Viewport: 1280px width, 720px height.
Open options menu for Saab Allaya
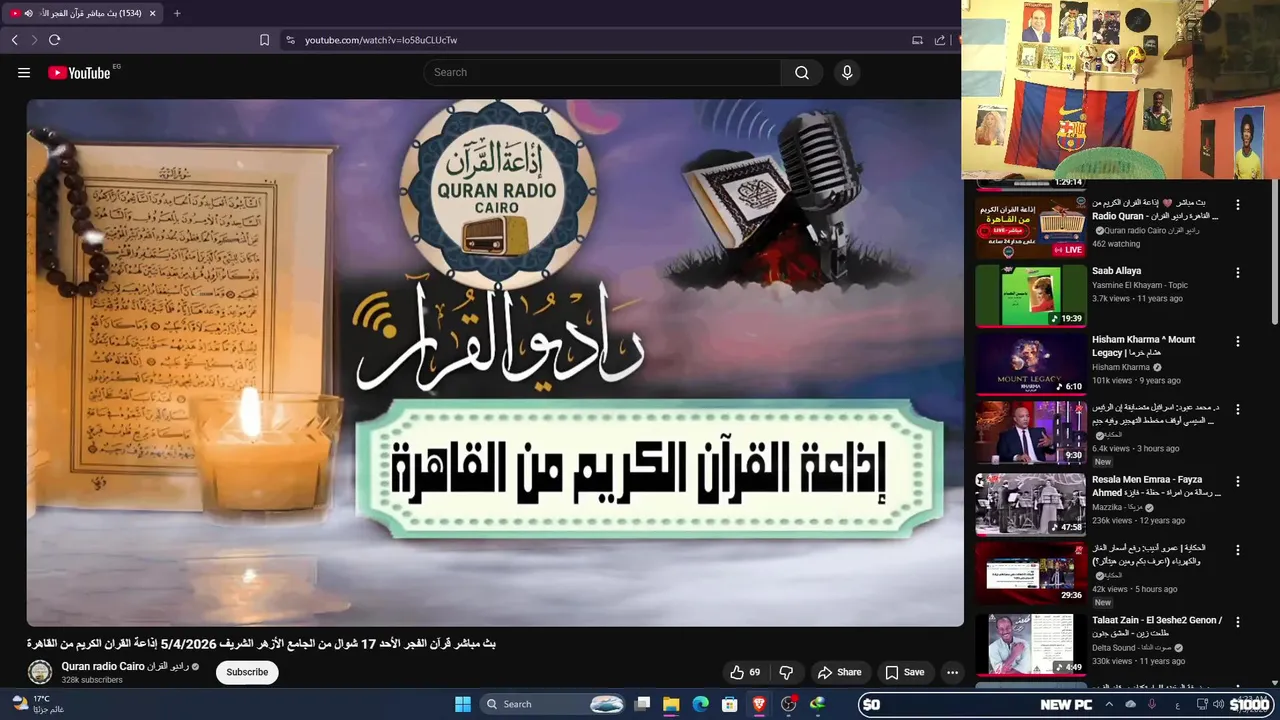point(1238,273)
